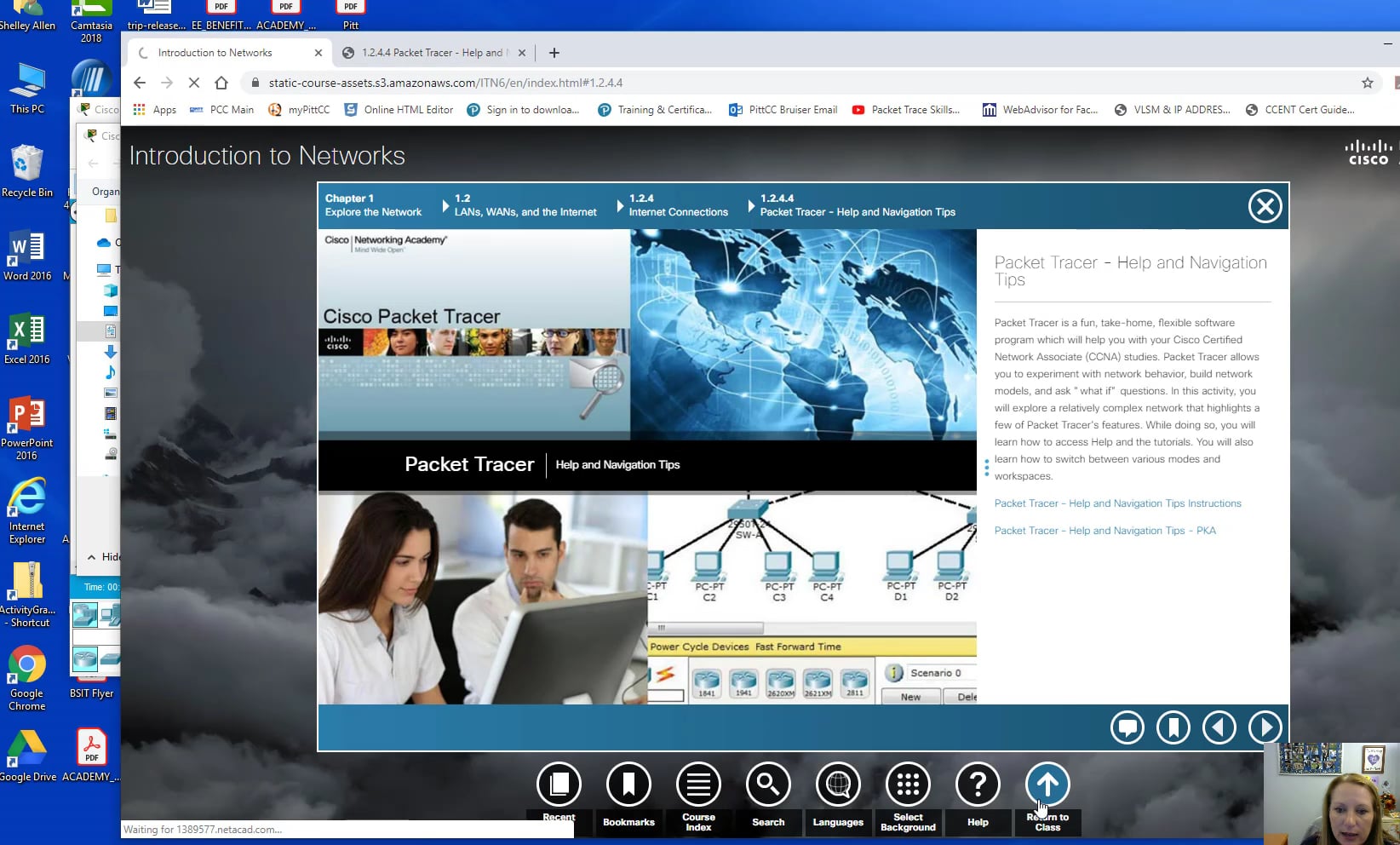The image size is (1400, 845).
Task: Close the 1.2.4.4 Packet Tracer tab
Action: click(x=522, y=53)
